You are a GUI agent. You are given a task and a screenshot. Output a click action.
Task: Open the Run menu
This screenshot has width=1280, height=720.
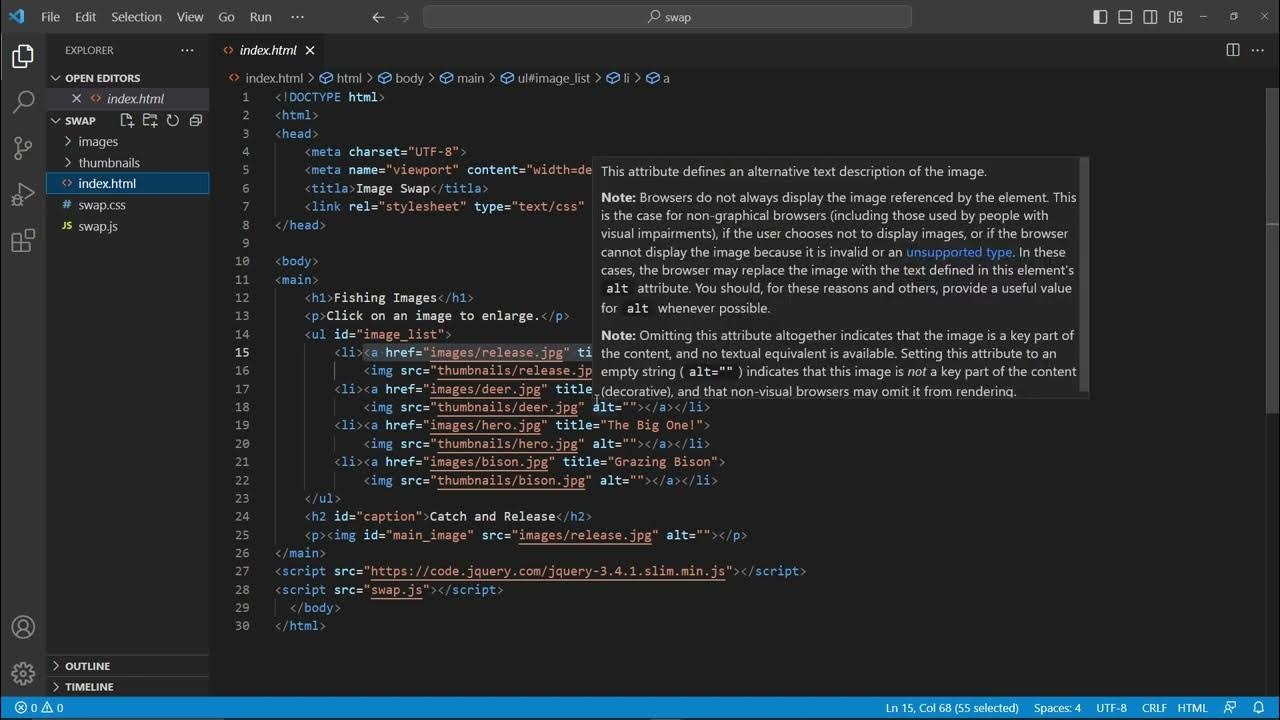(x=260, y=17)
